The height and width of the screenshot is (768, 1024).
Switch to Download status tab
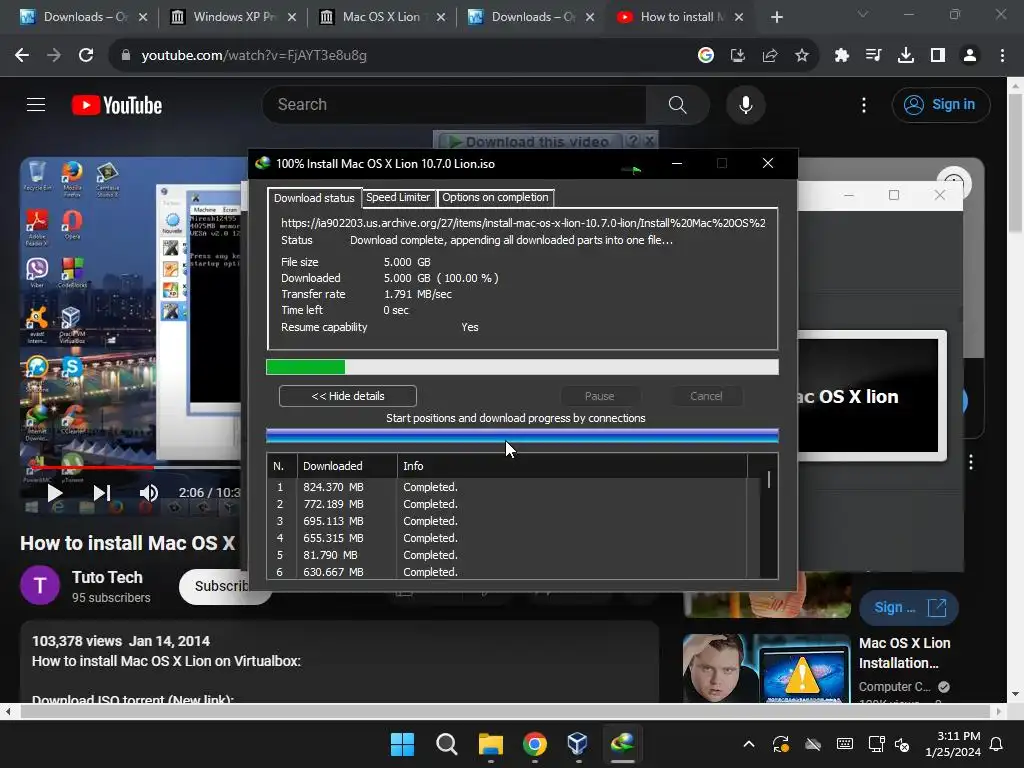pyautogui.click(x=314, y=198)
